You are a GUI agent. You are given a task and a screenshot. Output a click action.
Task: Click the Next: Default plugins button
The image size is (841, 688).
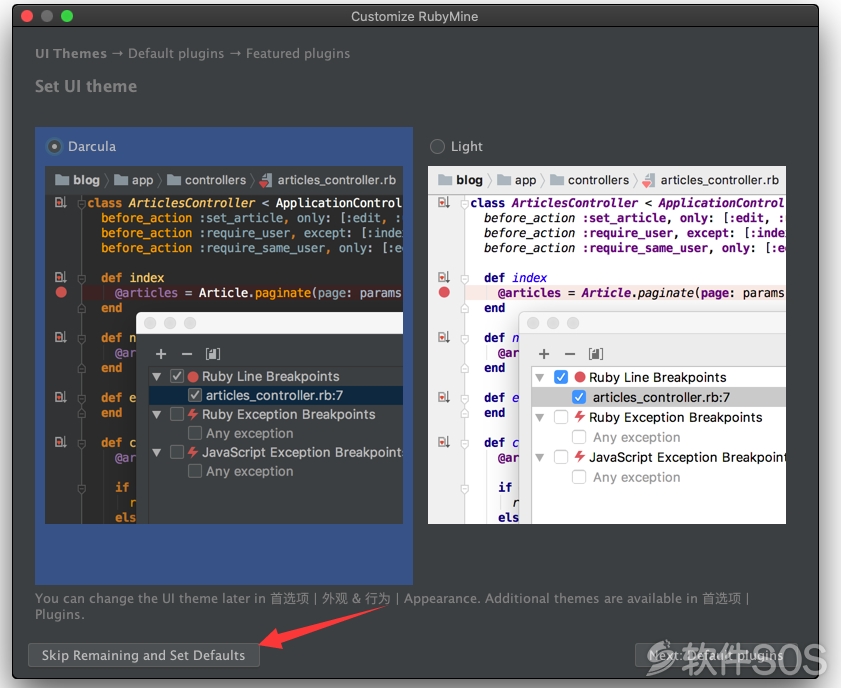(x=715, y=655)
